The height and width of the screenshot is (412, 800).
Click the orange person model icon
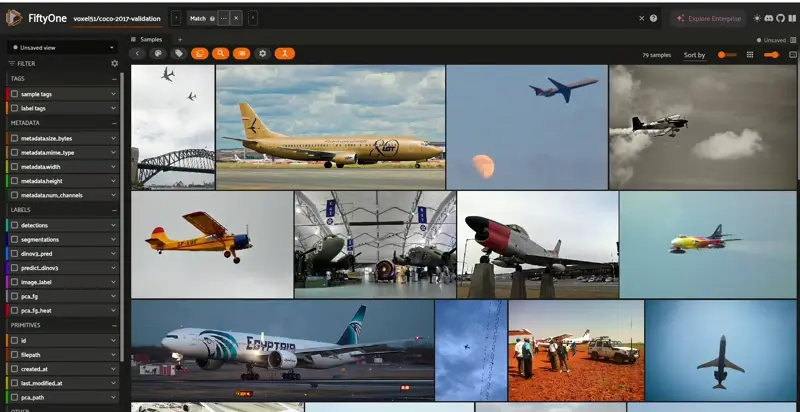click(285, 54)
